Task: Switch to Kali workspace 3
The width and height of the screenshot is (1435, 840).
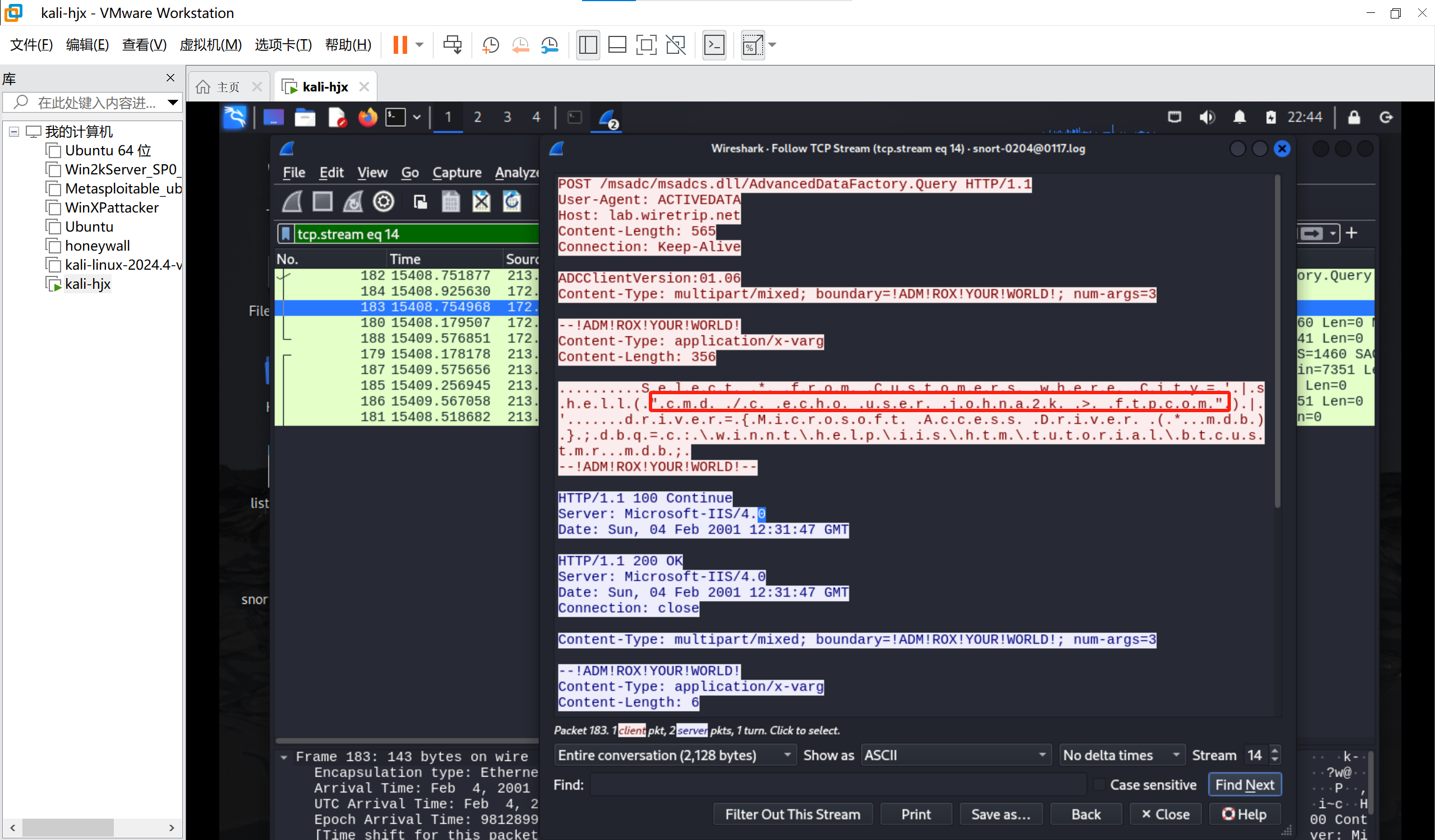Action: pos(507,117)
